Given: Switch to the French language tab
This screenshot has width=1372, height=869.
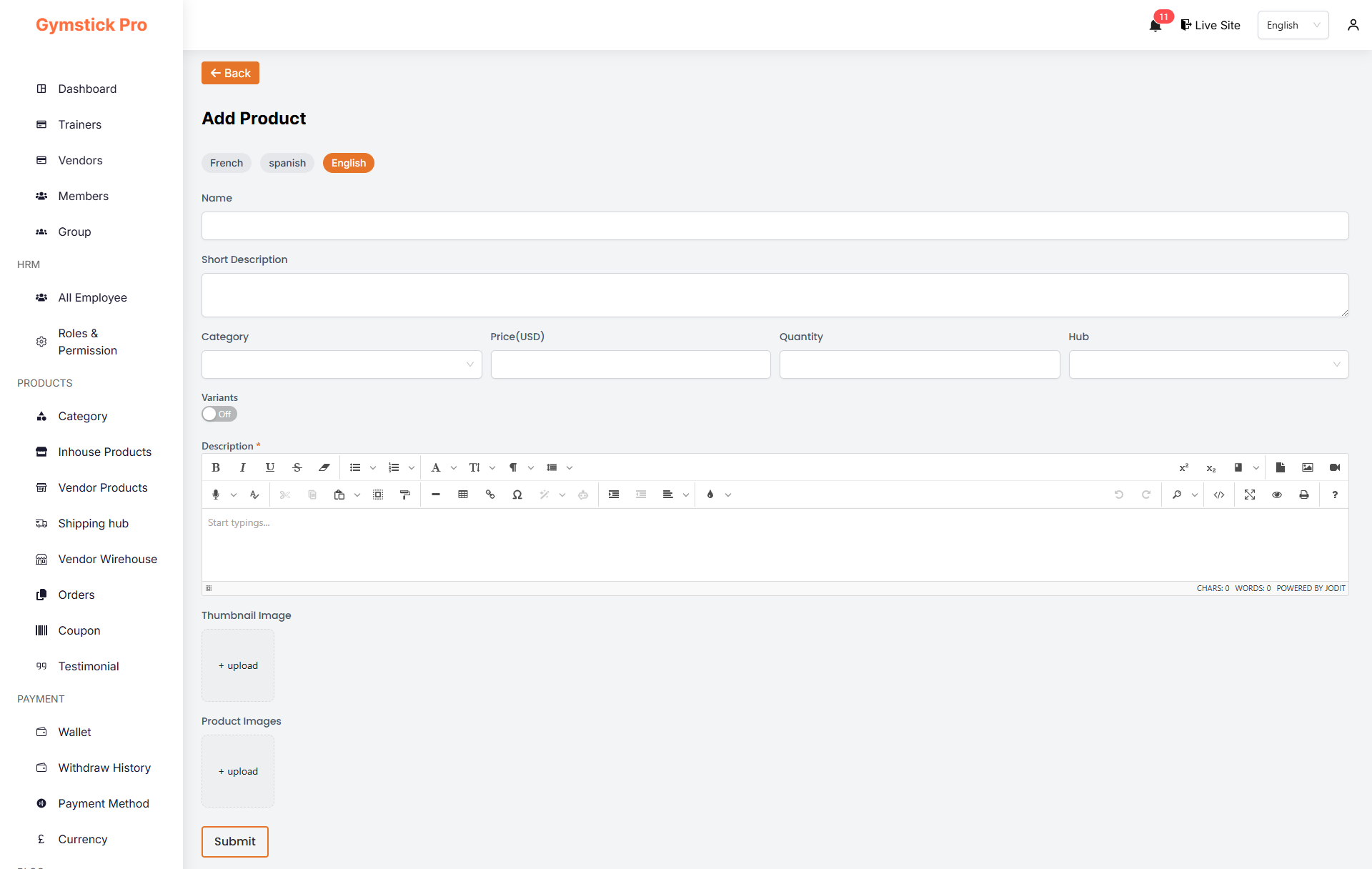Looking at the screenshot, I should click(227, 163).
